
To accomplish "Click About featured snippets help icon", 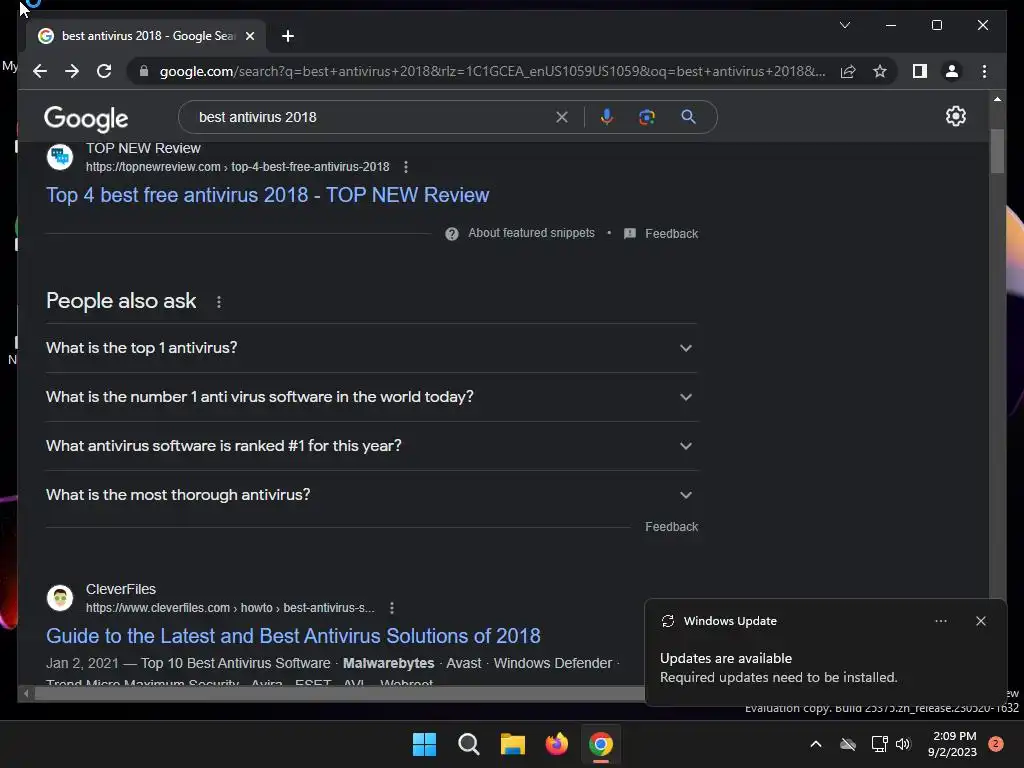I will pos(451,234).
